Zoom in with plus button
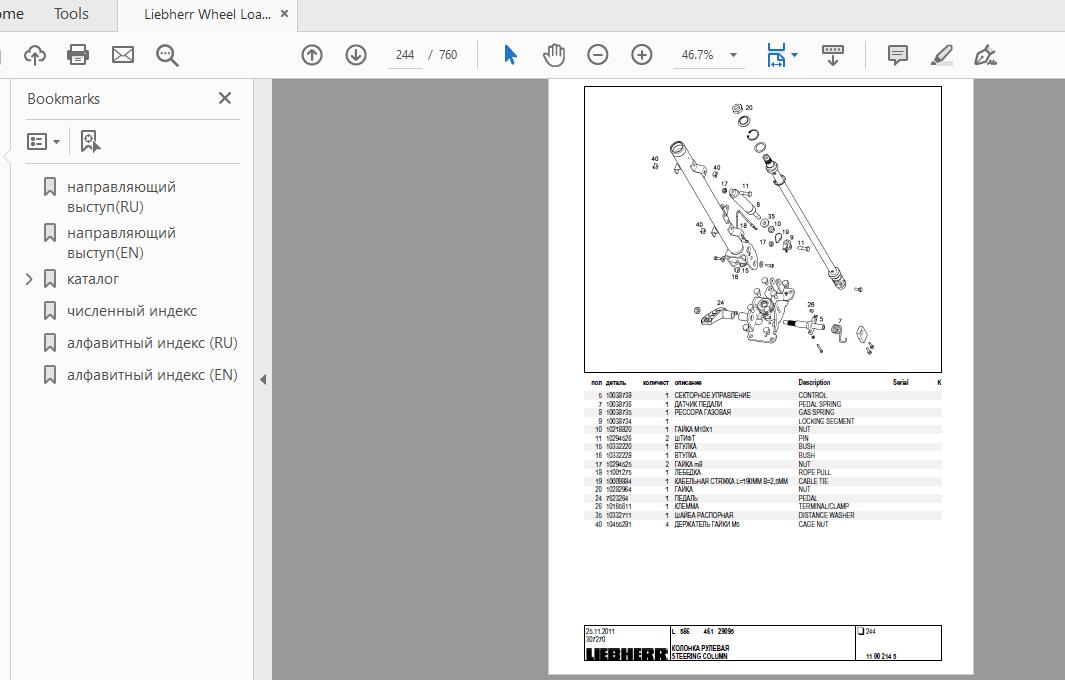 coord(642,55)
